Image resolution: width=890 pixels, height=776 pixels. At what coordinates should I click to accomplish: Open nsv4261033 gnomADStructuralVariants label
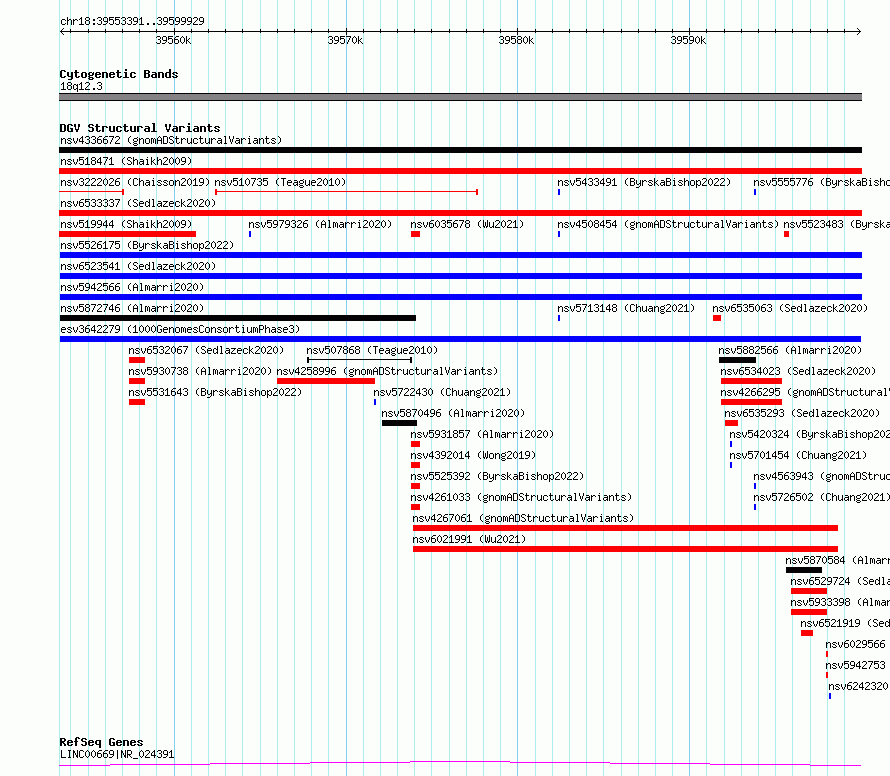521,497
